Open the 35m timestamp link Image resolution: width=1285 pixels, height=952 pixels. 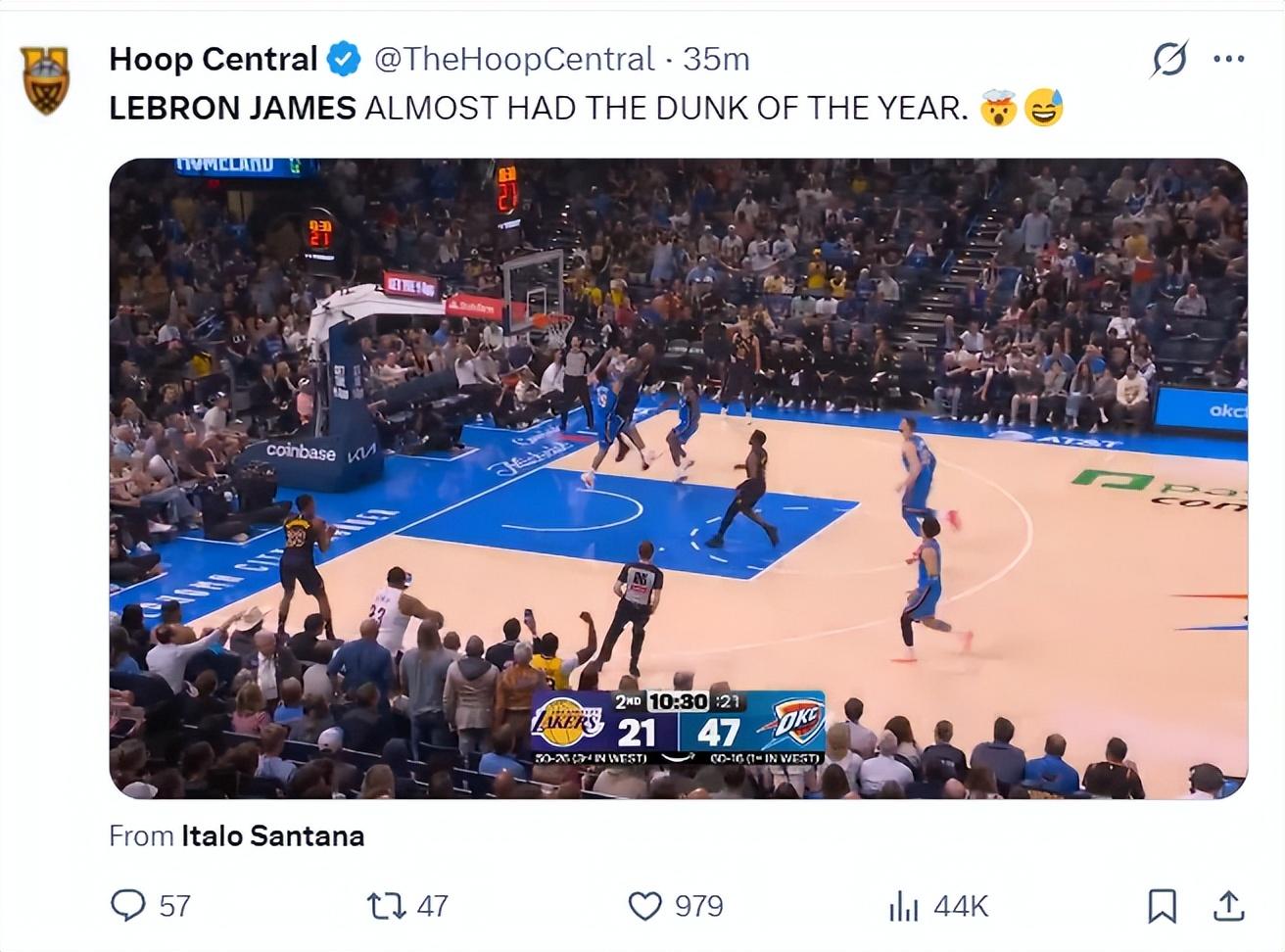pos(716,60)
